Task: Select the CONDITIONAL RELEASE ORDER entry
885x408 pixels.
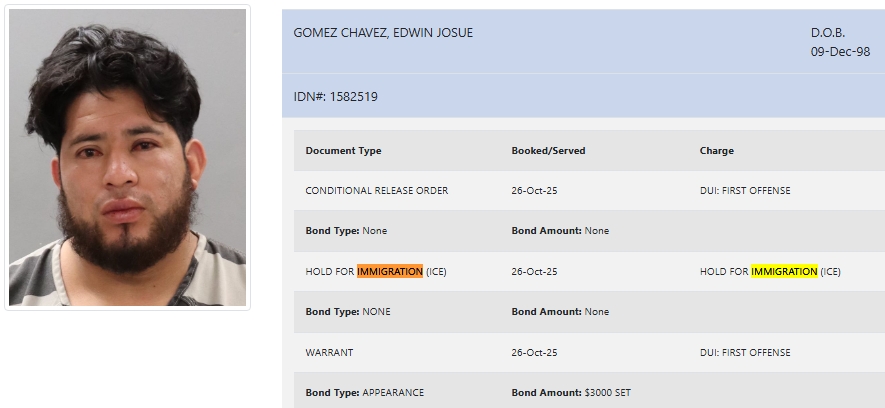Action: point(377,191)
